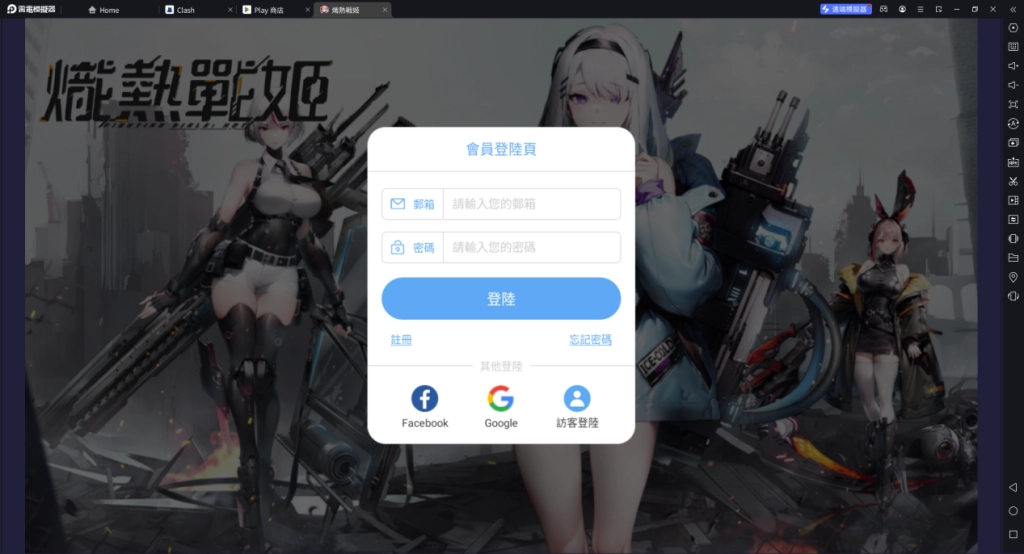This screenshot has height=554, width=1024.
Task: Open virtual location pin icon
Action: click(x=1013, y=277)
